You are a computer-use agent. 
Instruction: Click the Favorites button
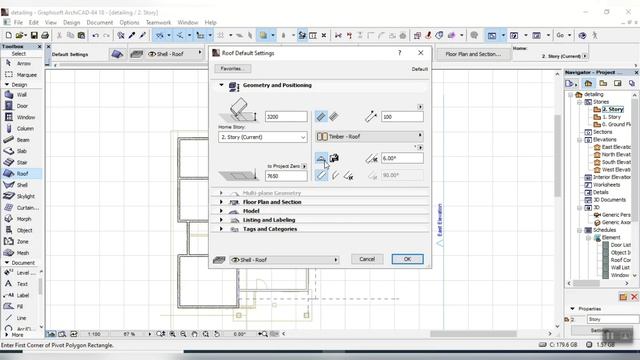click(233, 69)
